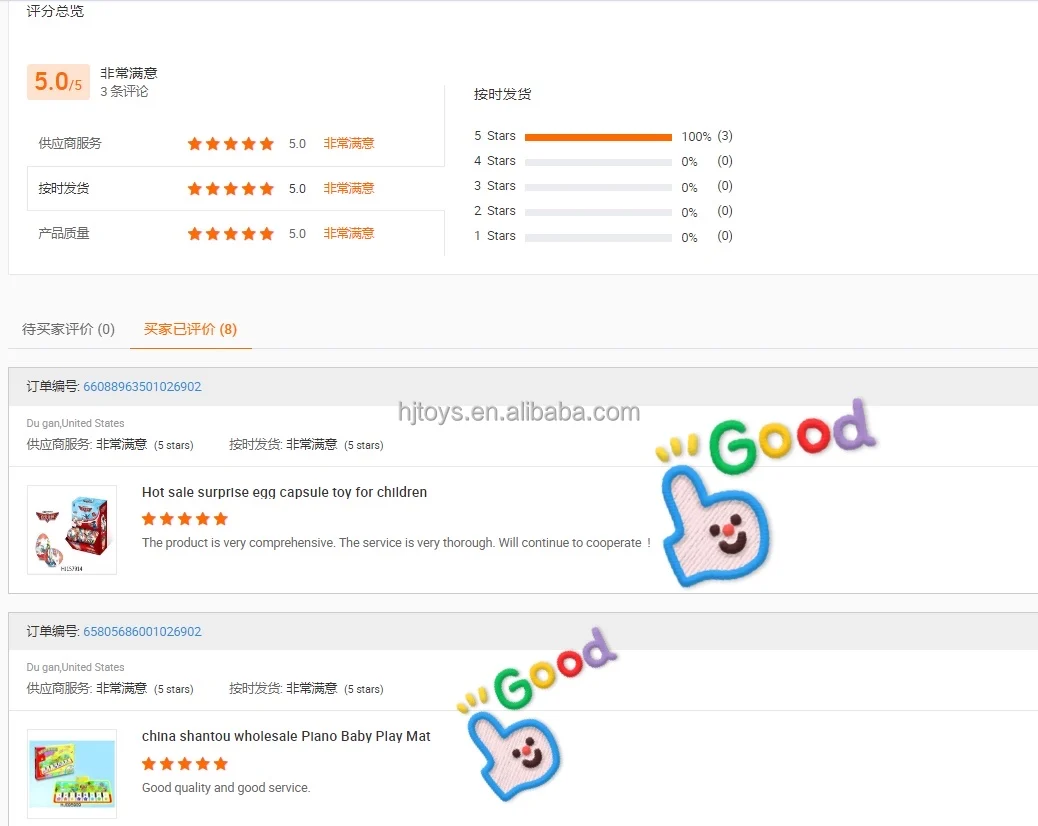Click the surprise egg capsule toy thumbnail

[72, 530]
